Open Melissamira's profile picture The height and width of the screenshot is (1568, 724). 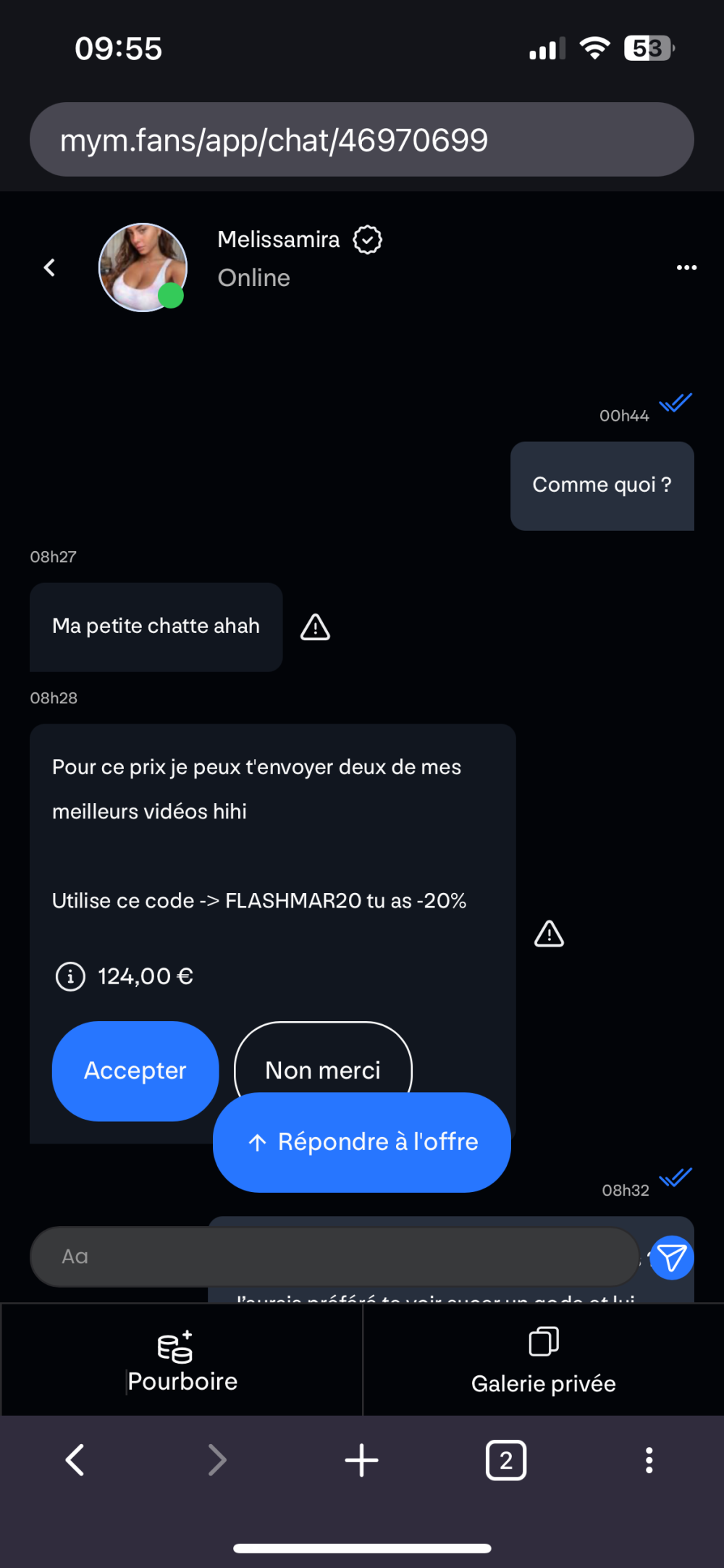pyautogui.click(x=143, y=267)
